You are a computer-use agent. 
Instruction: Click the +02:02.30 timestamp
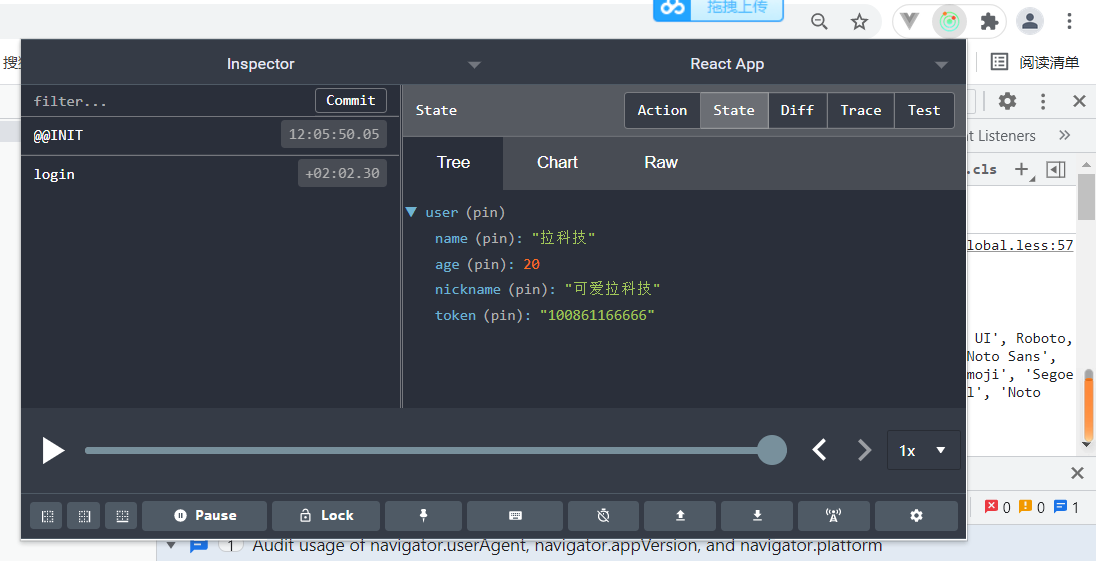coord(342,173)
